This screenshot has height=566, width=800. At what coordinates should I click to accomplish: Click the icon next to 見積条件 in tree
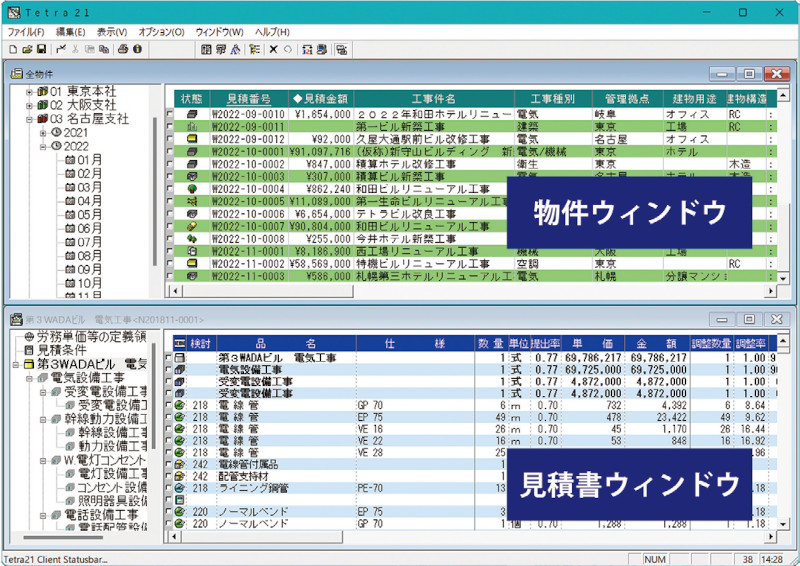pyautogui.click(x=29, y=351)
